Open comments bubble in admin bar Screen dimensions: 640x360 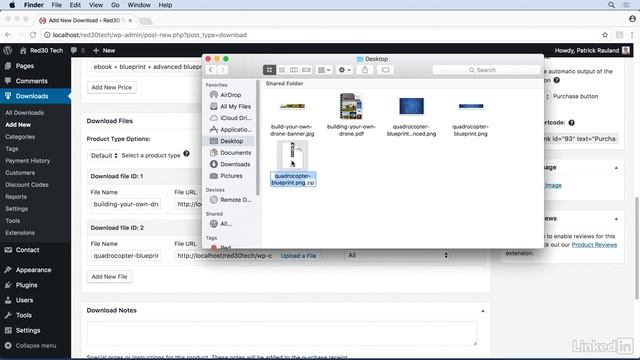click(77, 50)
